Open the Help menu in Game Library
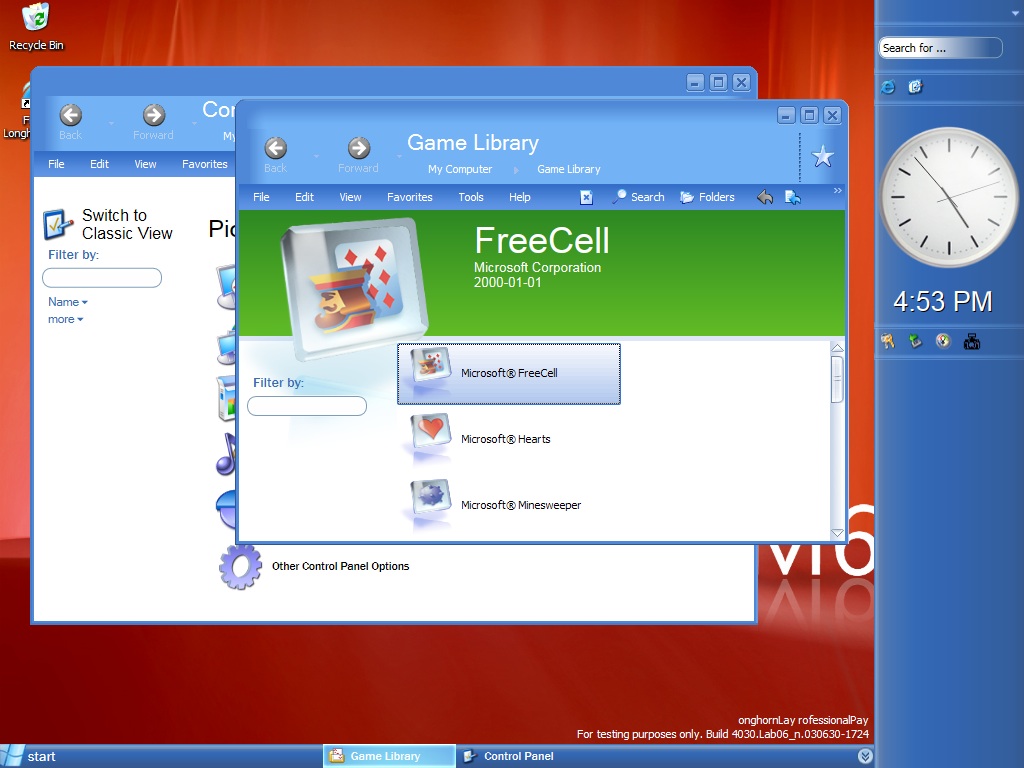Screen dimensions: 1024x768 coord(520,197)
